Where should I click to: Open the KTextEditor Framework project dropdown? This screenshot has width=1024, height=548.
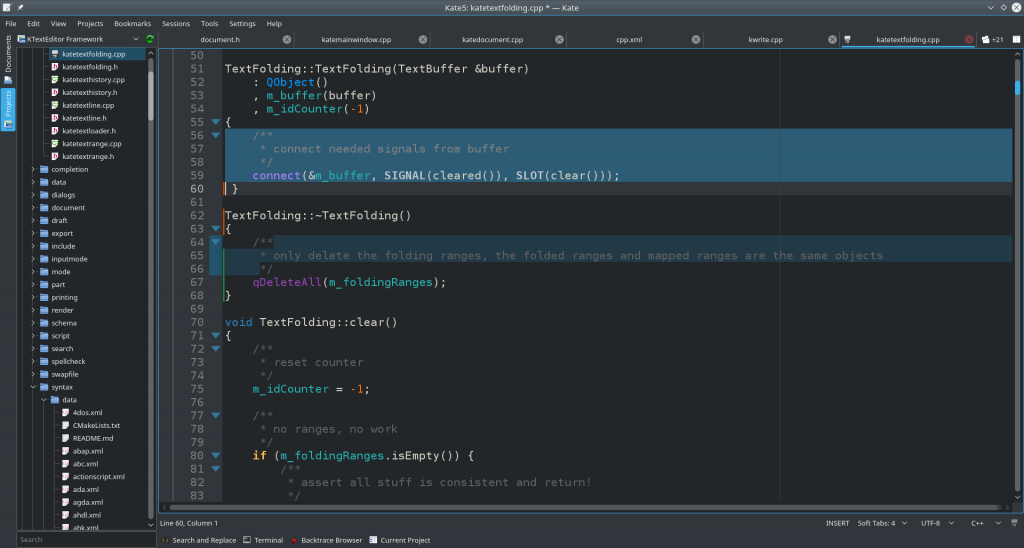pos(80,39)
